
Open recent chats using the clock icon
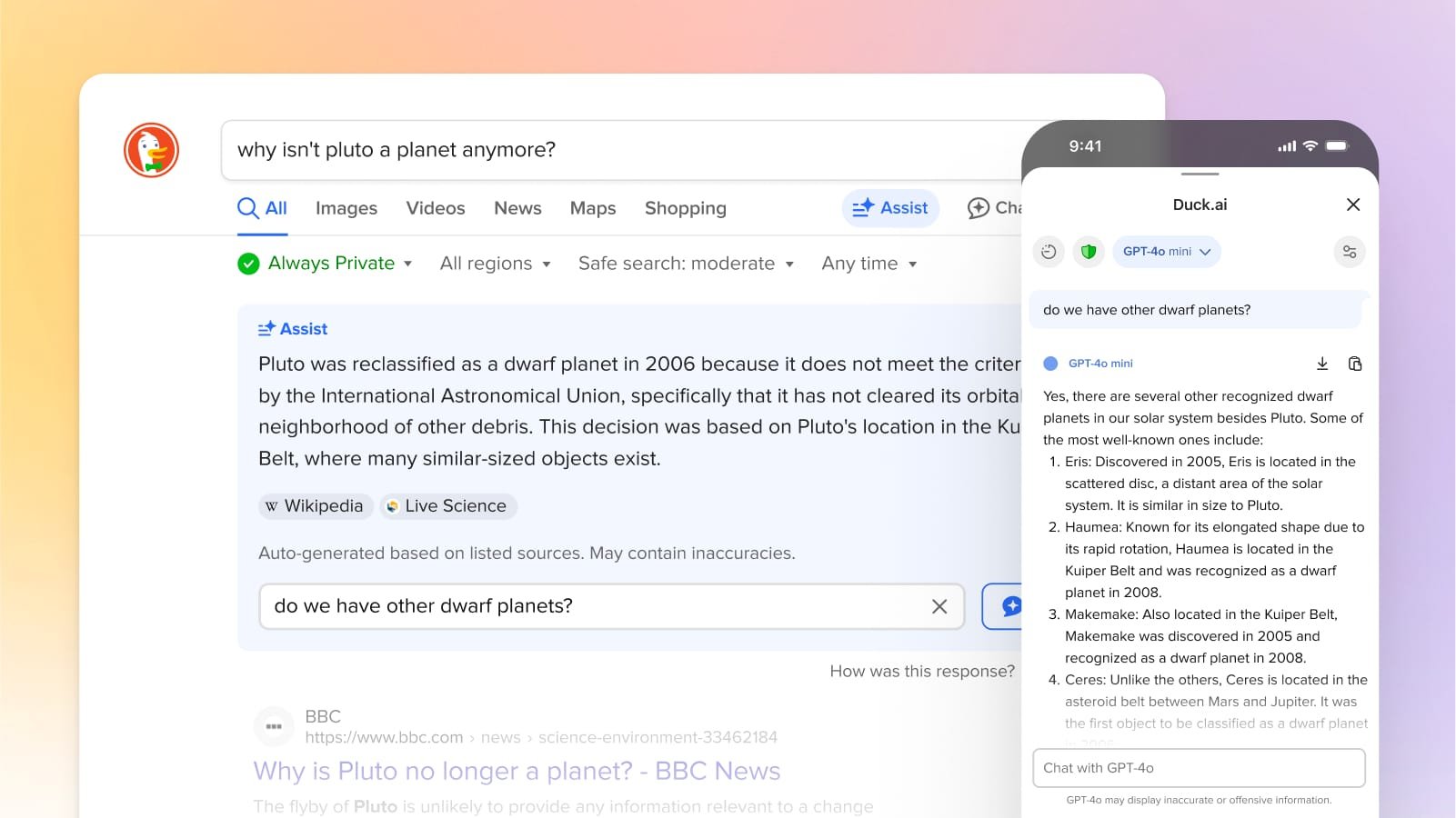point(1048,252)
